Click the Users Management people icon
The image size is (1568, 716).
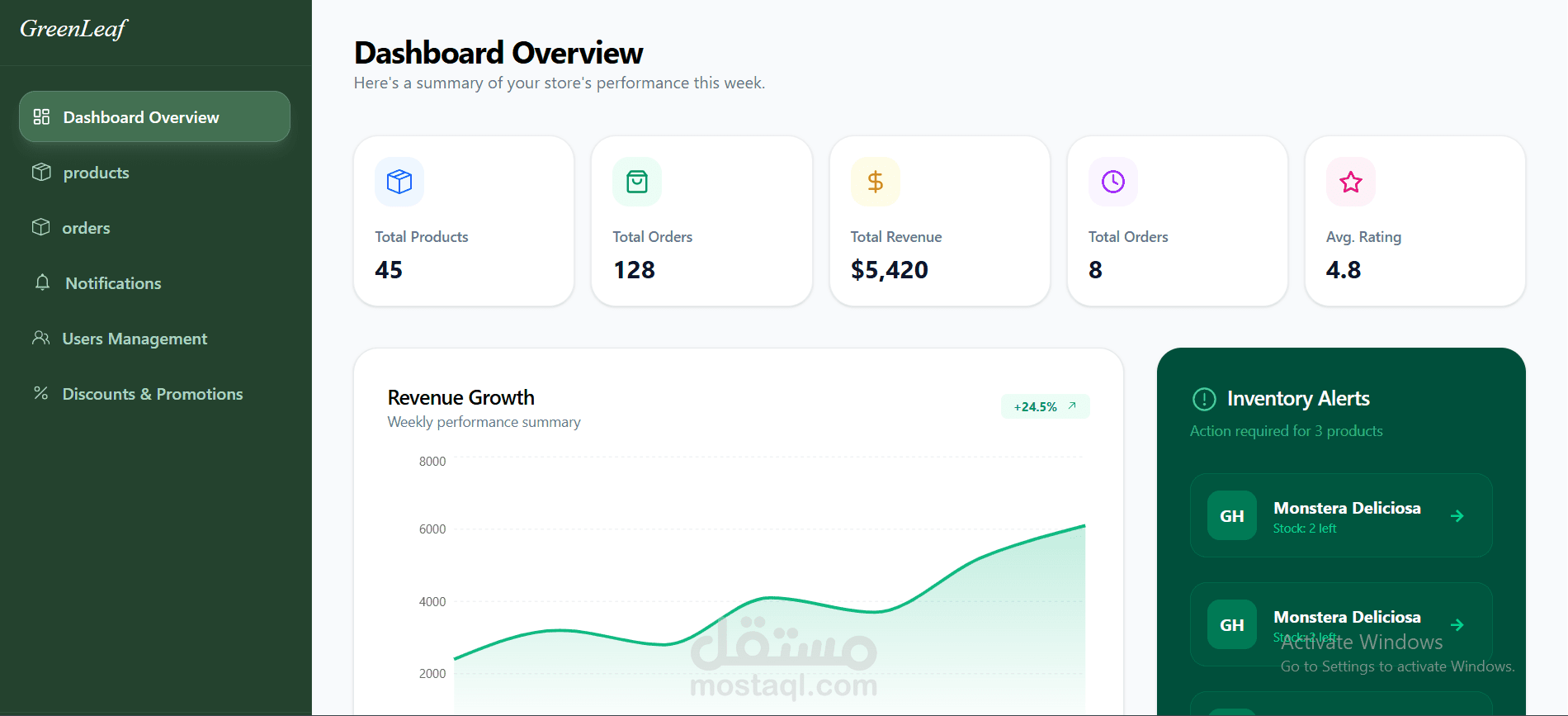coord(41,338)
